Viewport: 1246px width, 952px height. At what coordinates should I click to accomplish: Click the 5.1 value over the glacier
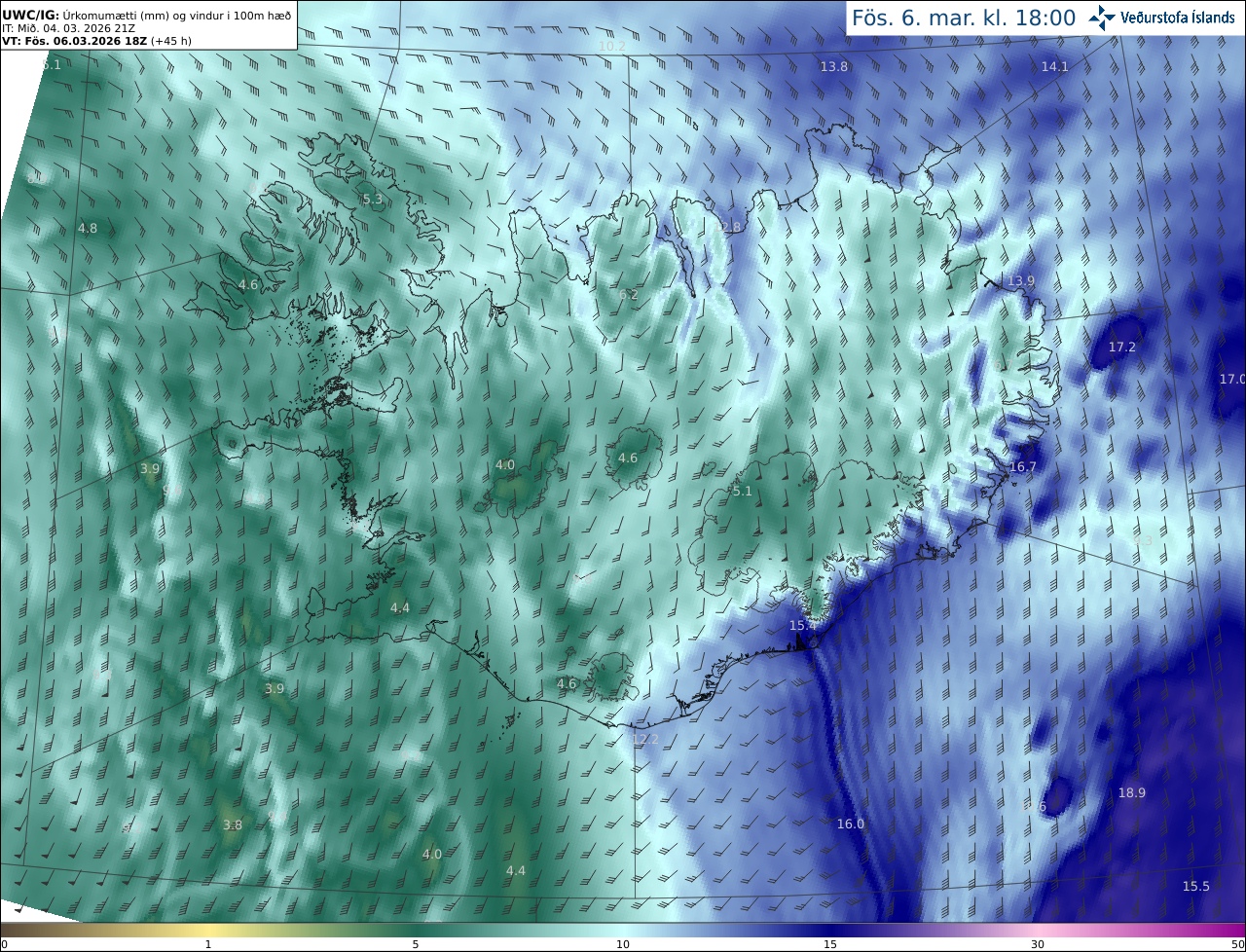tap(743, 492)
